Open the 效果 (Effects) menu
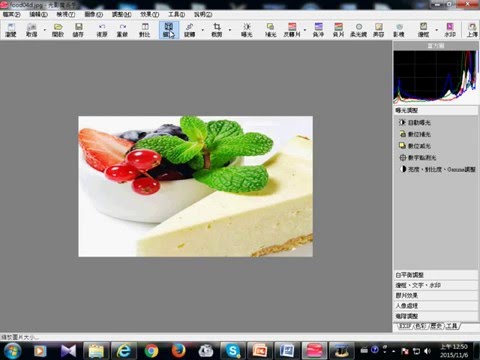This screenshot has height=360, width=480. click(150, 15)
